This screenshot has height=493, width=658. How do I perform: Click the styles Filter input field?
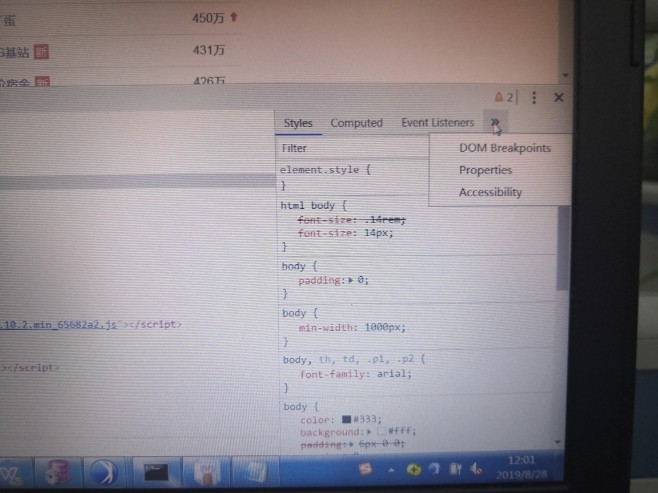coord(352,148)
